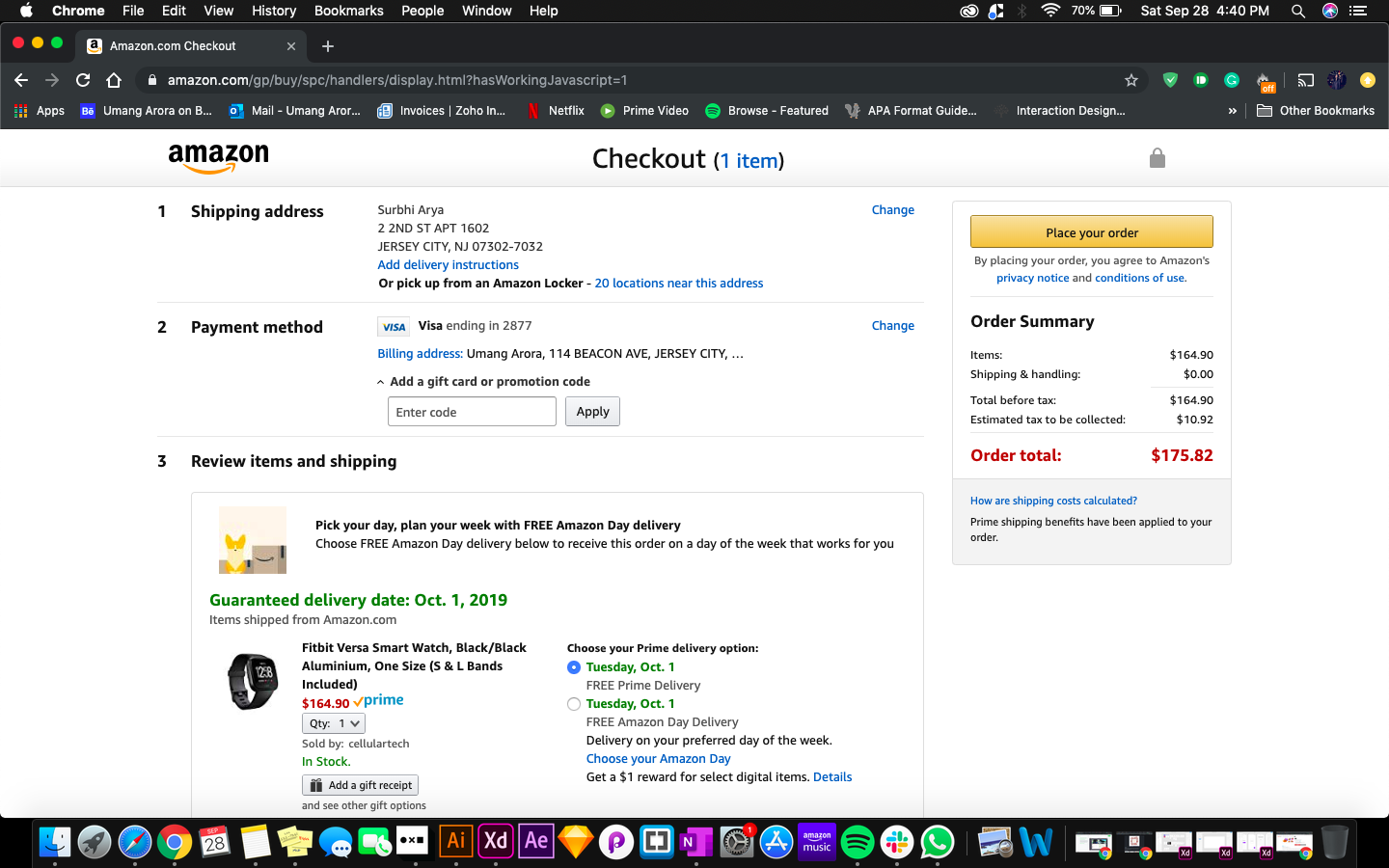Open Spotlight search in the menu bar
Image resolution: width=1389 pixels, height=868 pixels.
click(1298, 11)
